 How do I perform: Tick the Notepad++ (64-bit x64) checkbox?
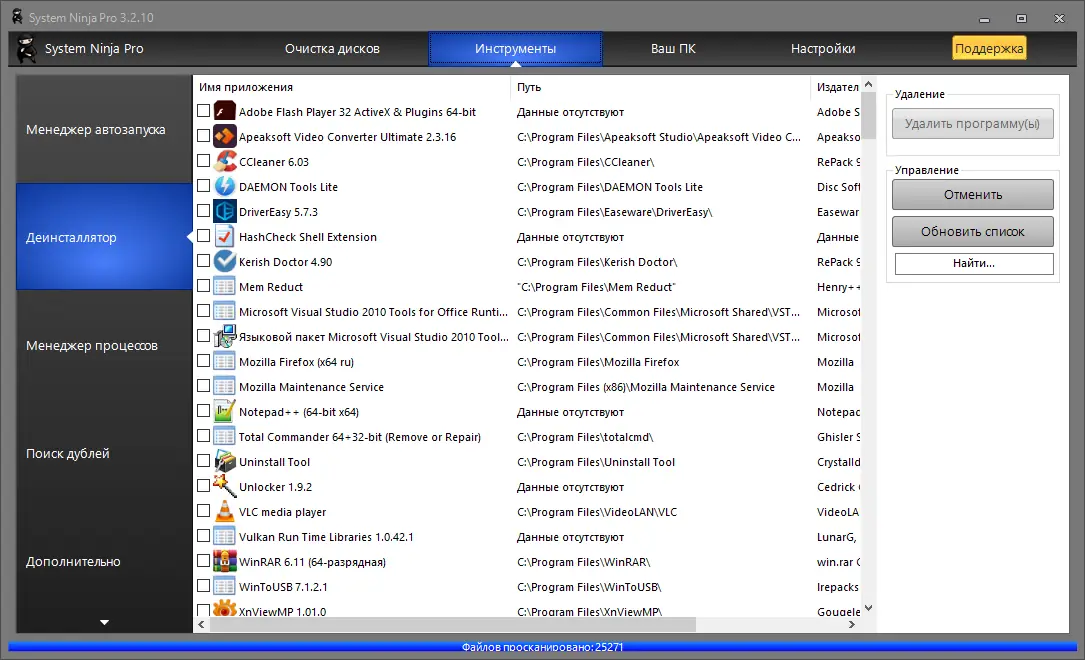pos(203,411)
